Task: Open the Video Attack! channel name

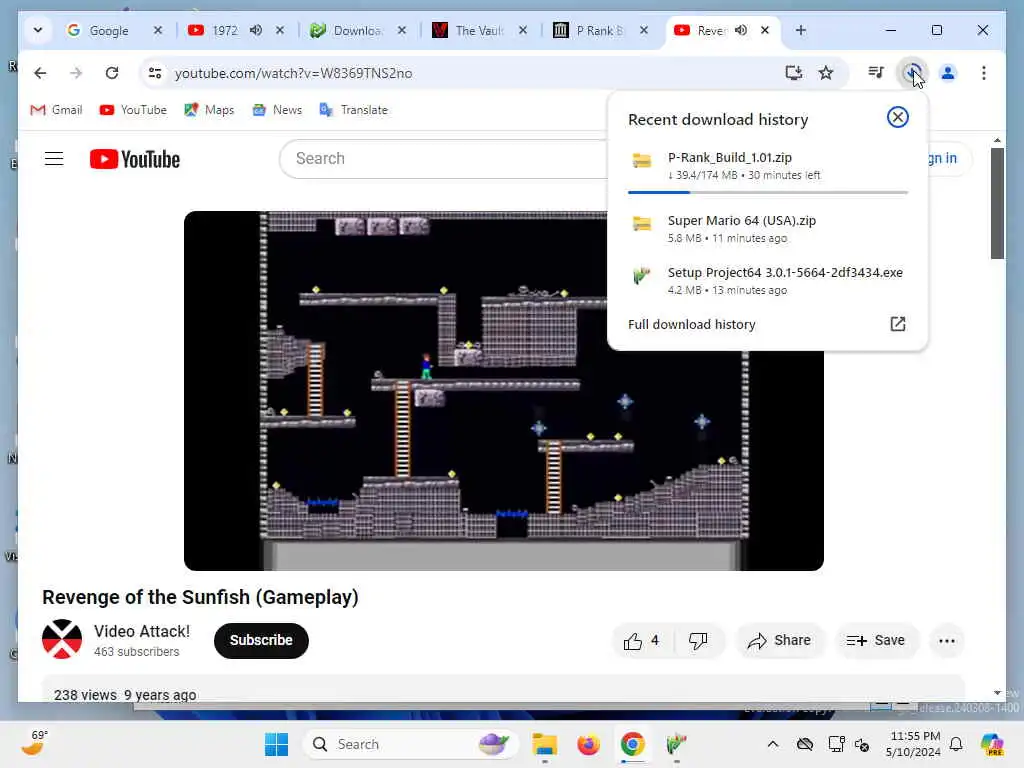Action: point(142,632)
